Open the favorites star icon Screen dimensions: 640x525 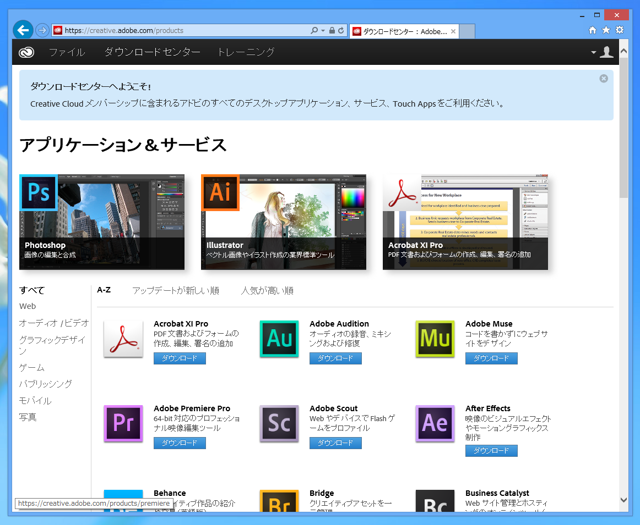click(606, 30)
